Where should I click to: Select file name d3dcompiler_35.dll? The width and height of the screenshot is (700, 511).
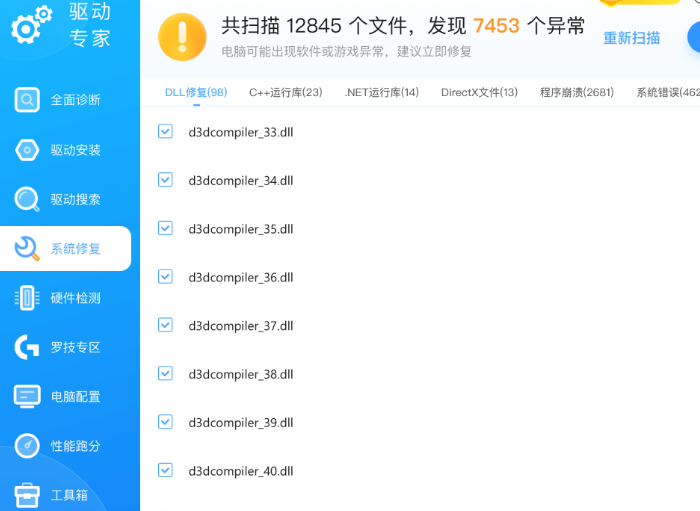[x=241, y=229]
